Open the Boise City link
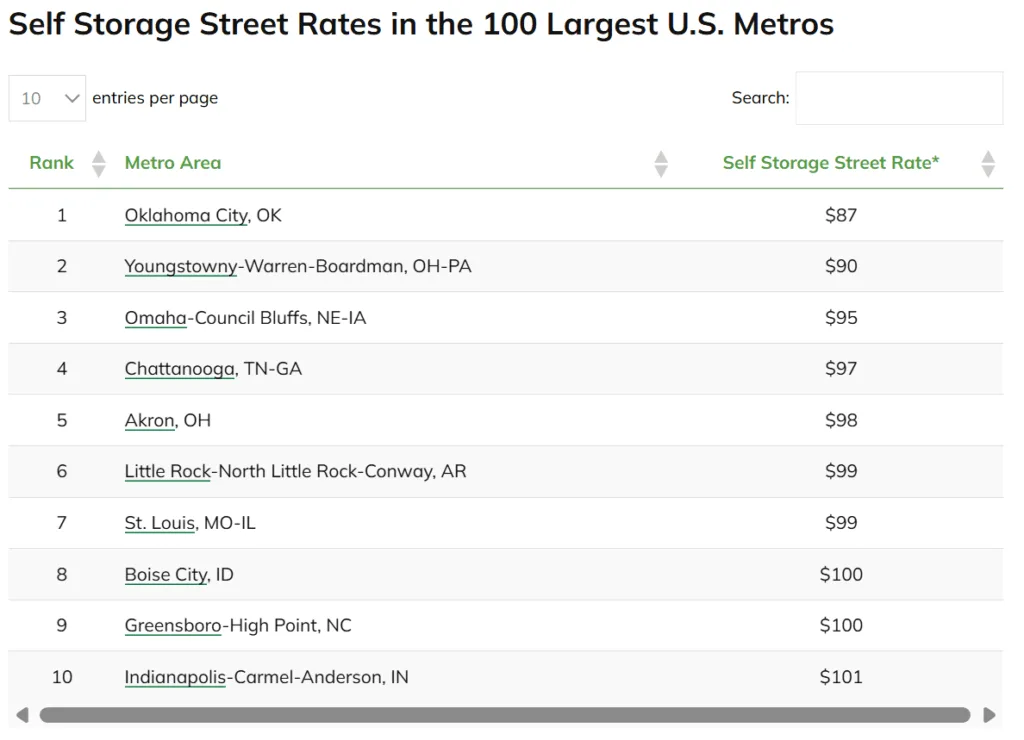Screen dimensions: 1024x740 (x=165, y=574)
